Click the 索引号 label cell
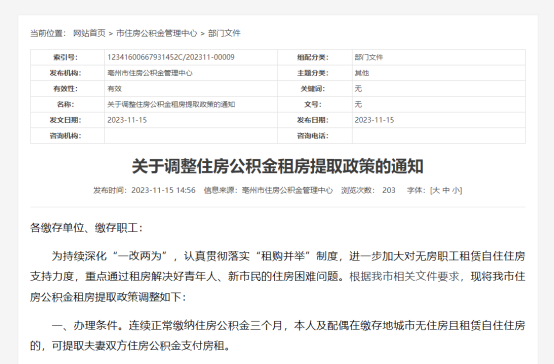554x364 pixels. (x=67, y=57)
